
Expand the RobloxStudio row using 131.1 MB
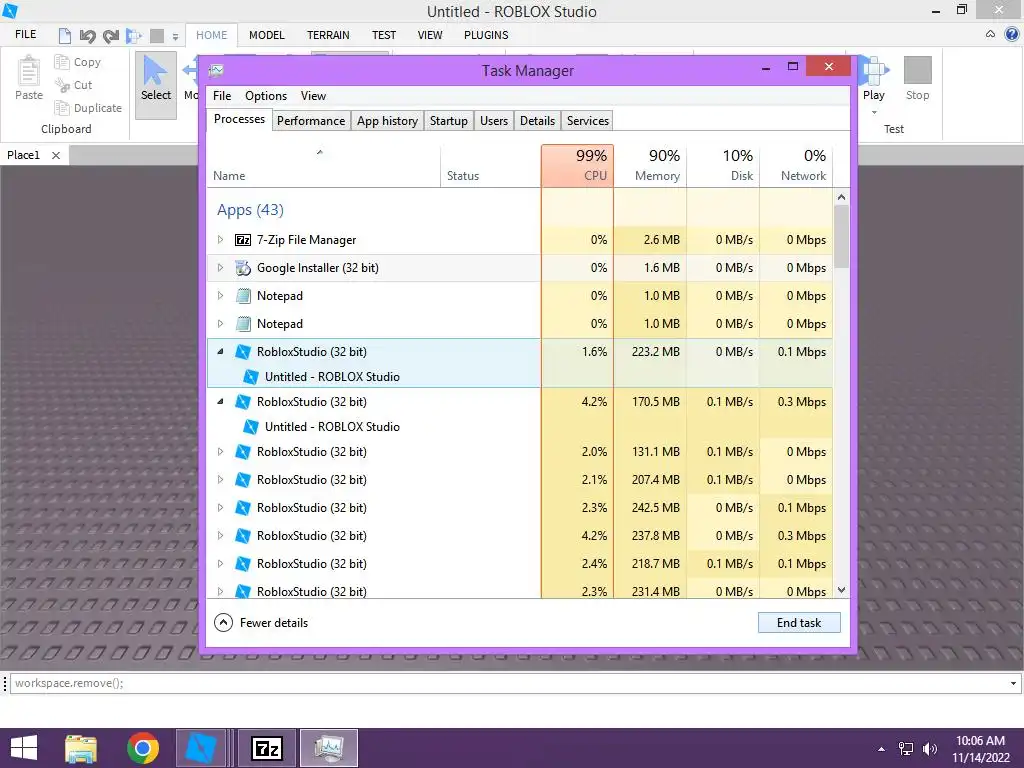[220, 452]
